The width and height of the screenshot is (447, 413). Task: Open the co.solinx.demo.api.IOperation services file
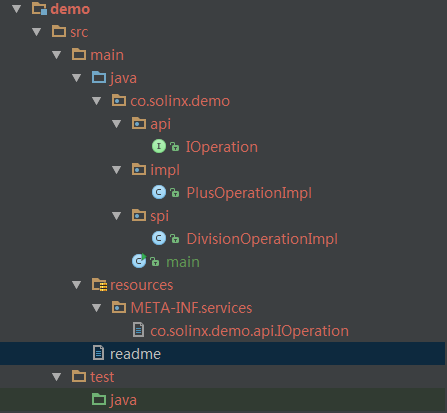249,331
